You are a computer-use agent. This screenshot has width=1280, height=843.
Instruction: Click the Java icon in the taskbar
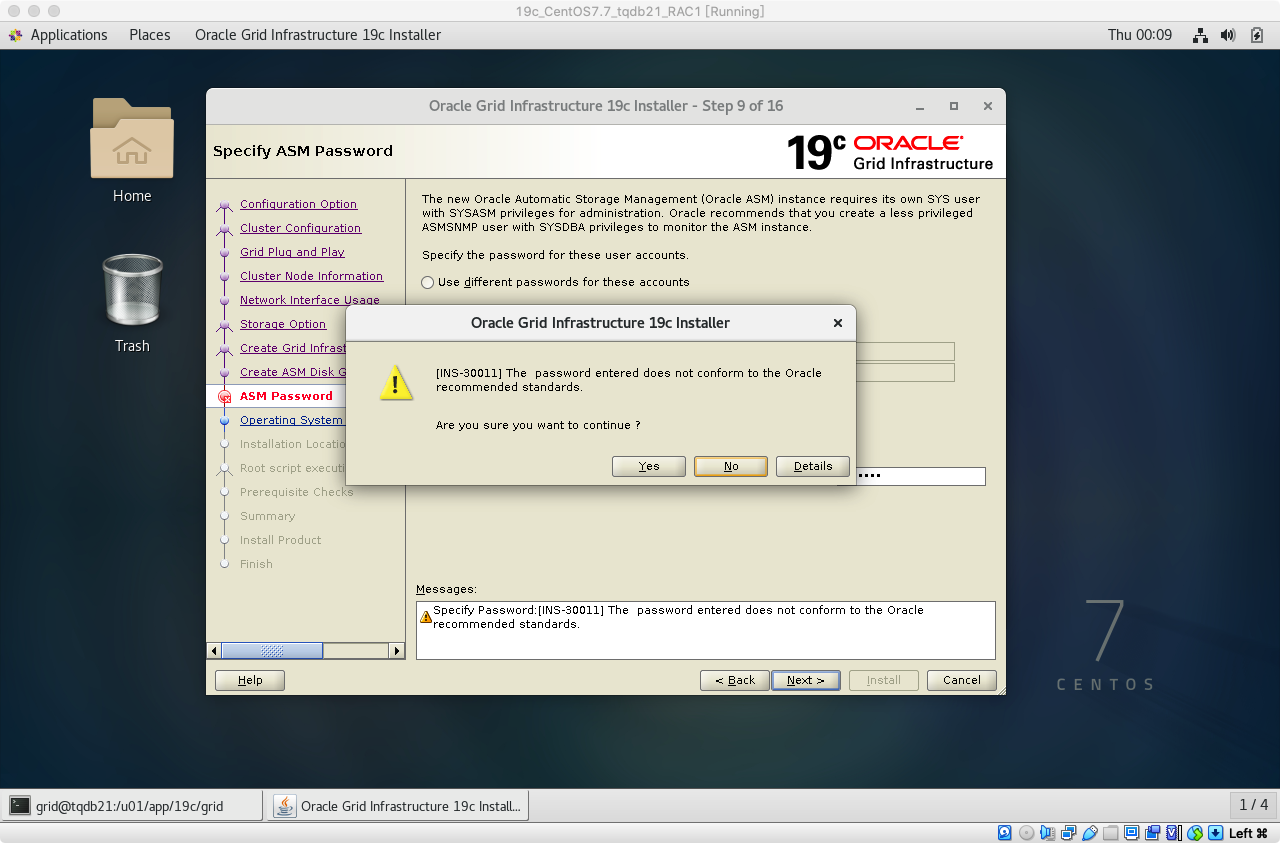(285, 805)
